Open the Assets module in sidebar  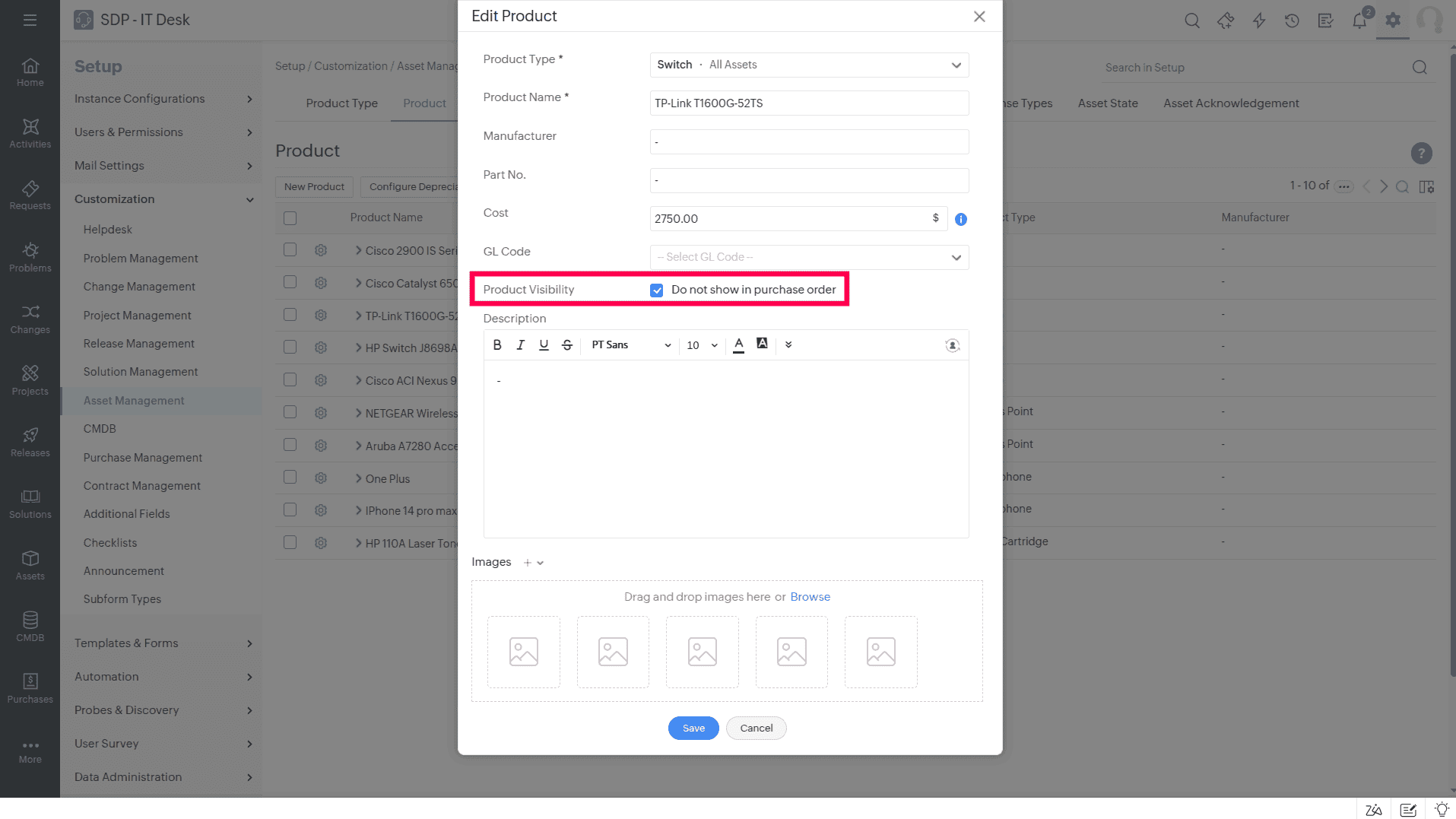click(x=30, y=565)
